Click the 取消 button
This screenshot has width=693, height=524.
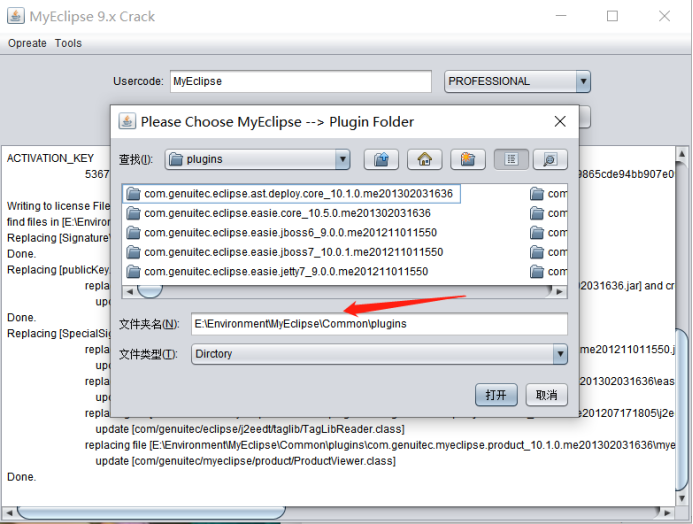click(x=546, y=395)
